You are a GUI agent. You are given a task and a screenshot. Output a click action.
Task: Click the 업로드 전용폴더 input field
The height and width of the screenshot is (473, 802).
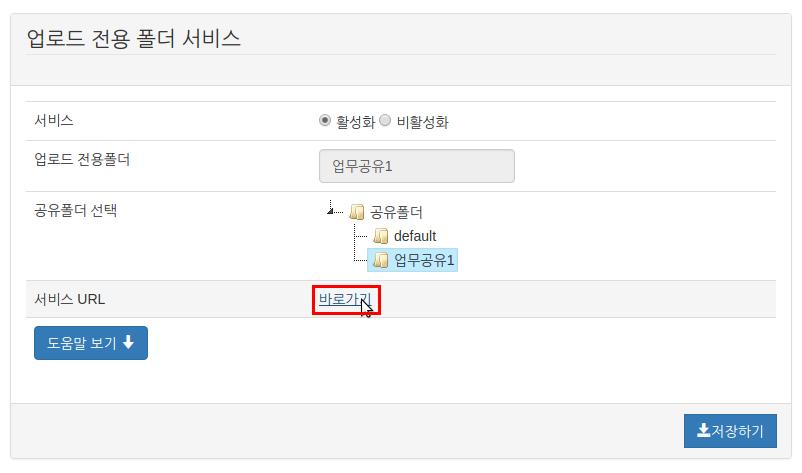pos(417,166)
